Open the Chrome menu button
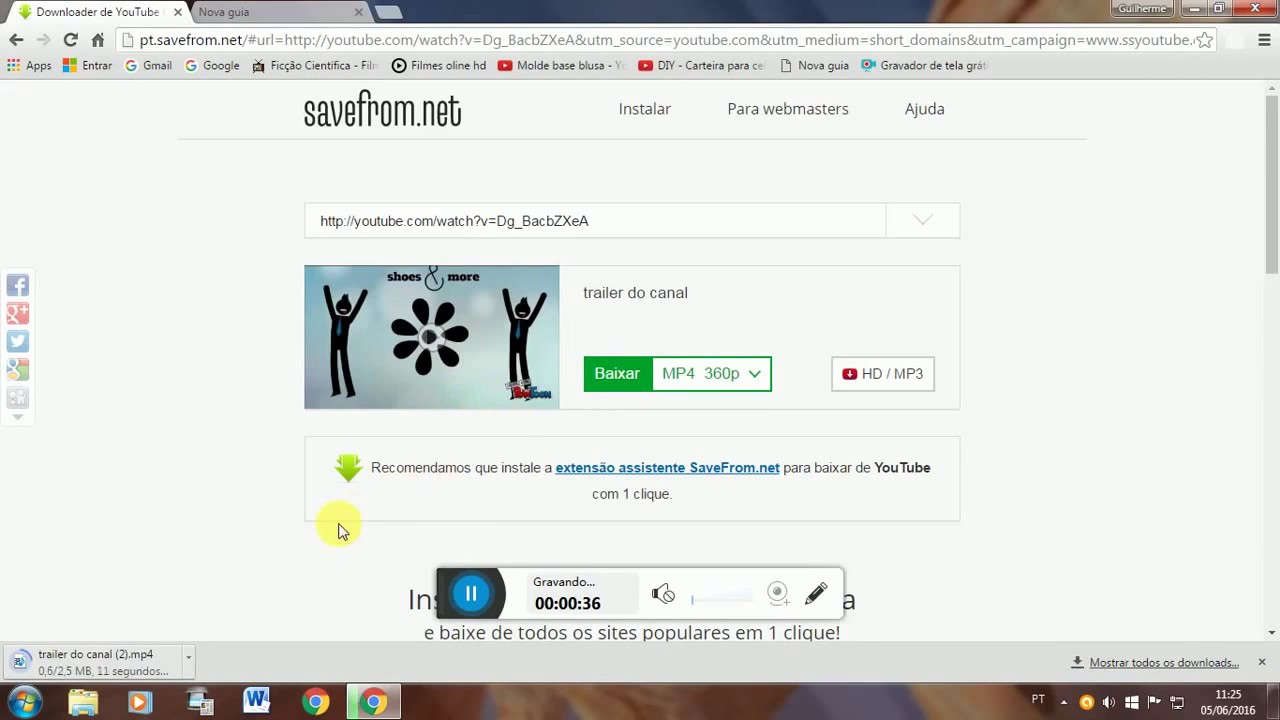1280x720 pixels. [1264, 40]
